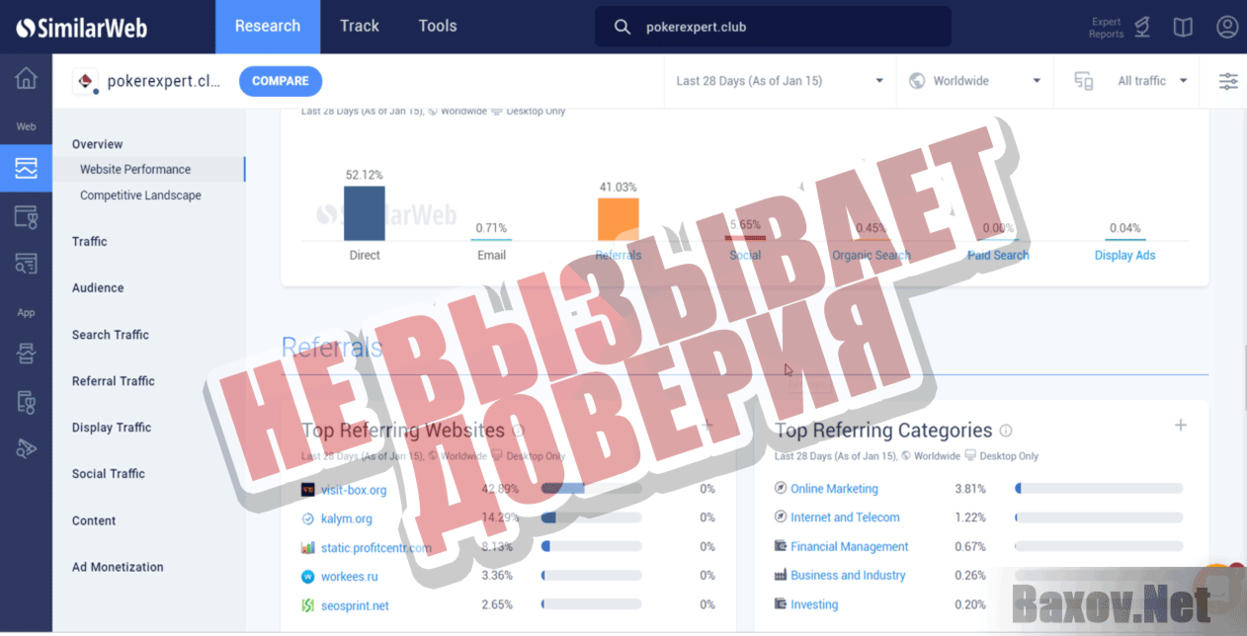Open the Ad Monetization section

tap(117, 566)
